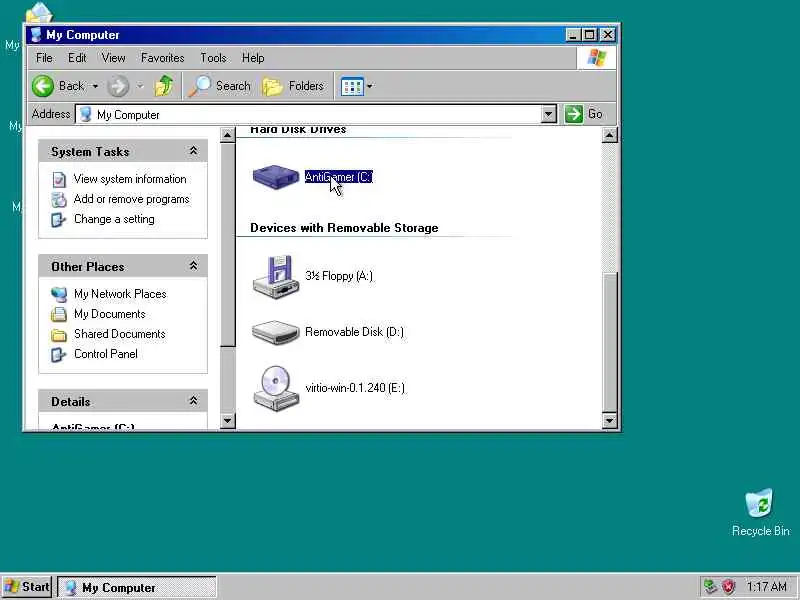
Task: Click the green Go button
Action: tap(584, 114)
